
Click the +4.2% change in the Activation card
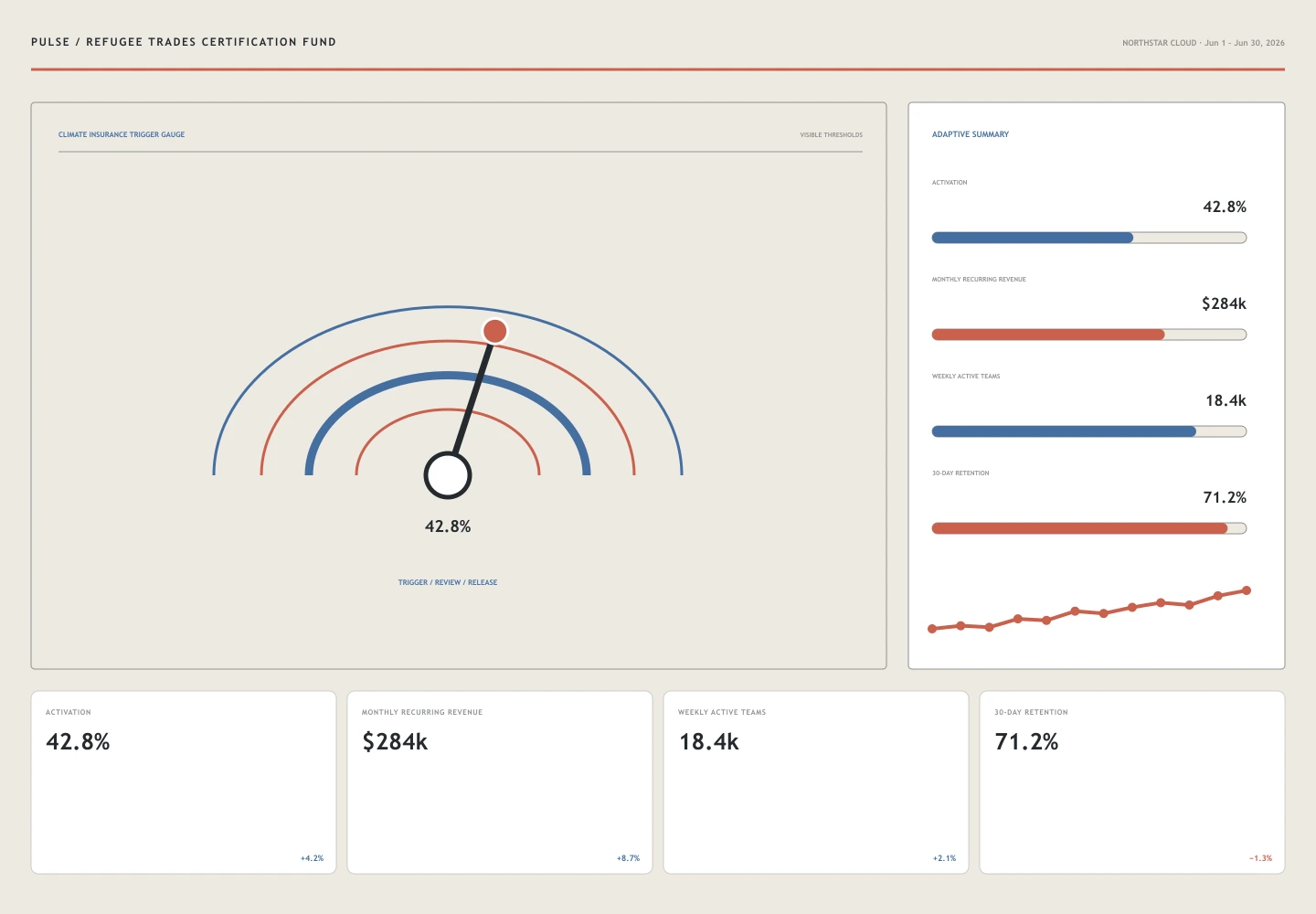click(312, 858)
